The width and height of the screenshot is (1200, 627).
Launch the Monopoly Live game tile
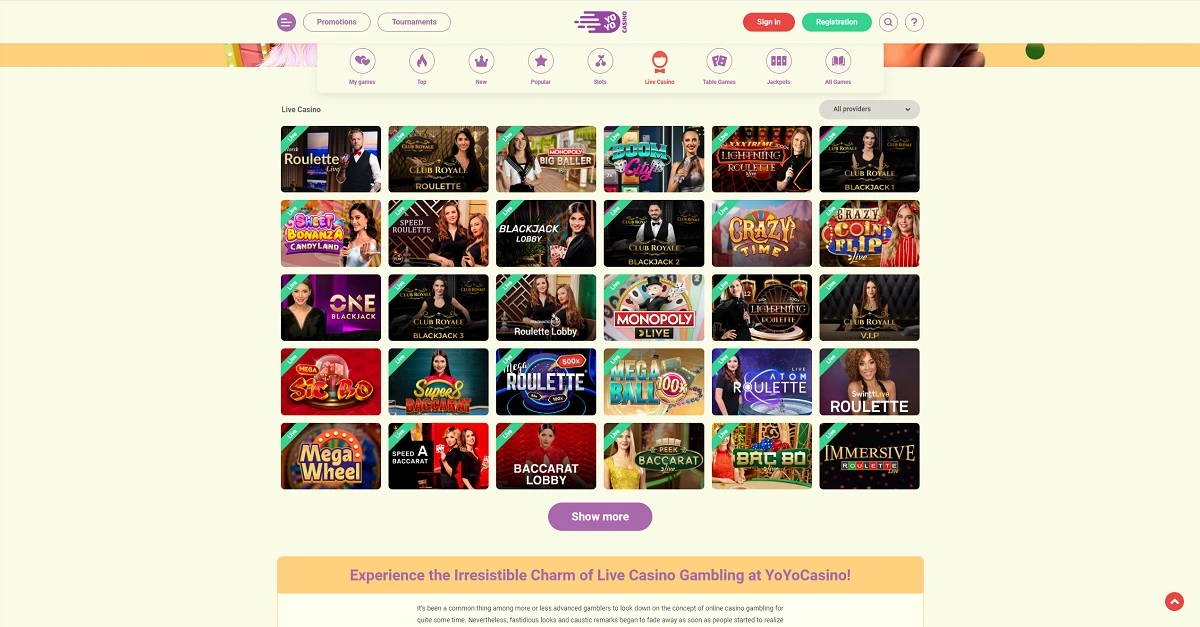tap(654, 308)
